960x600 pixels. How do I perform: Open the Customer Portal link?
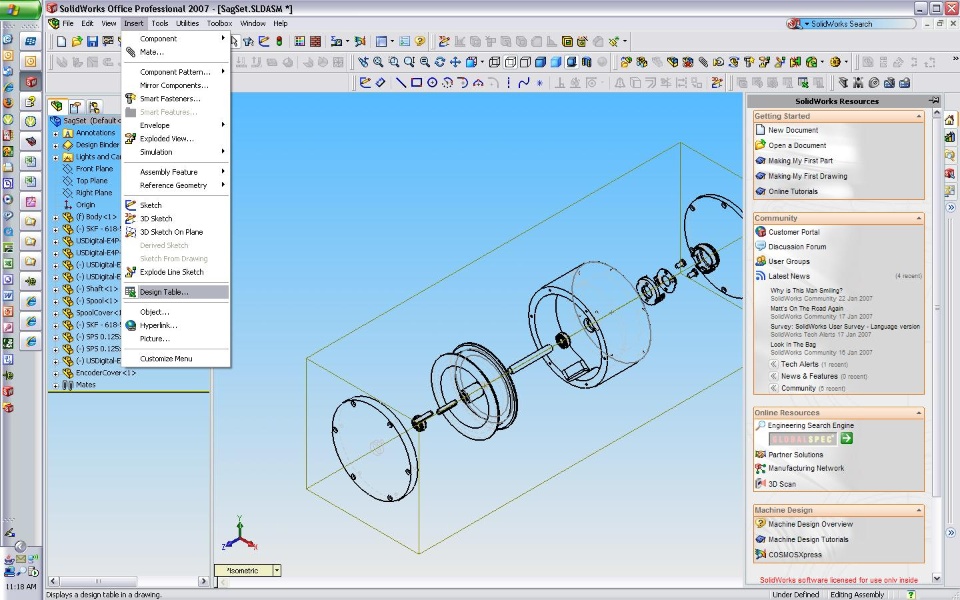point(793,232)
